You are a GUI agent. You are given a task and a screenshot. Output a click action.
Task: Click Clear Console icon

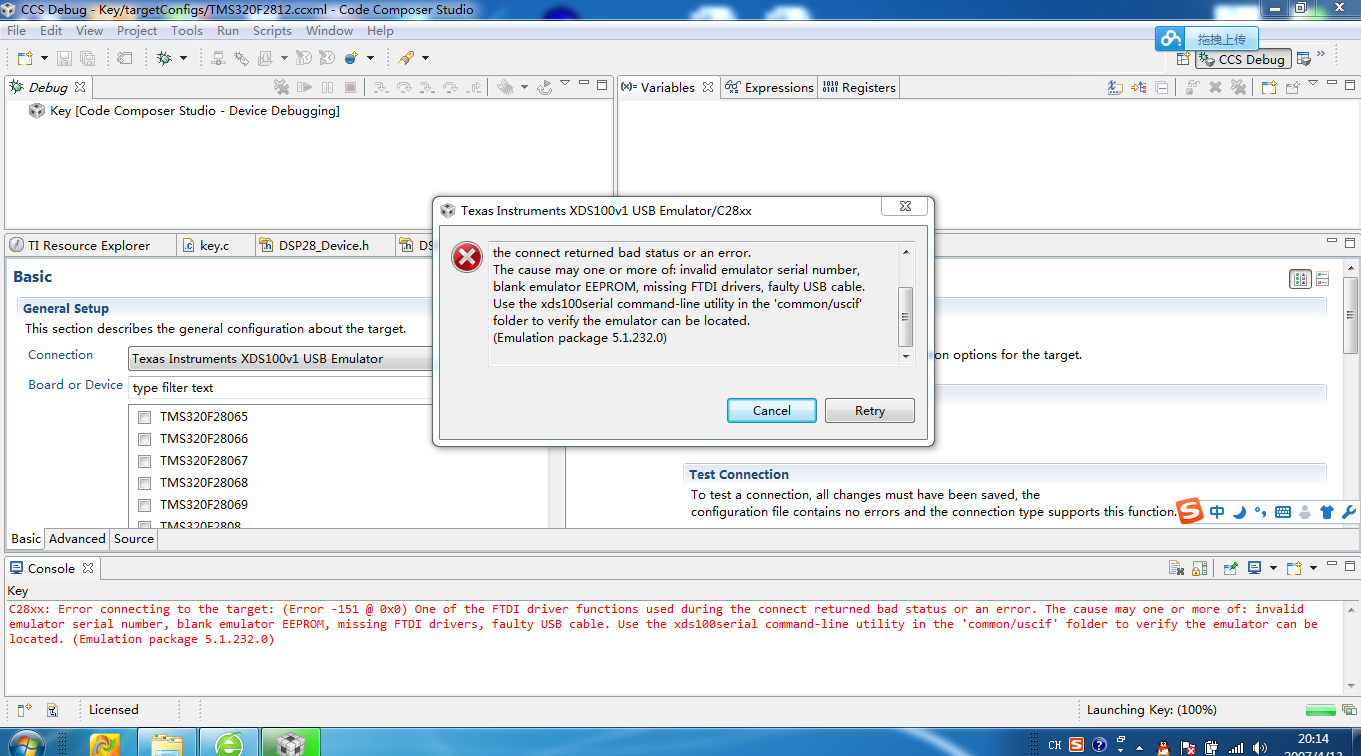click(x=1177, y=568)
